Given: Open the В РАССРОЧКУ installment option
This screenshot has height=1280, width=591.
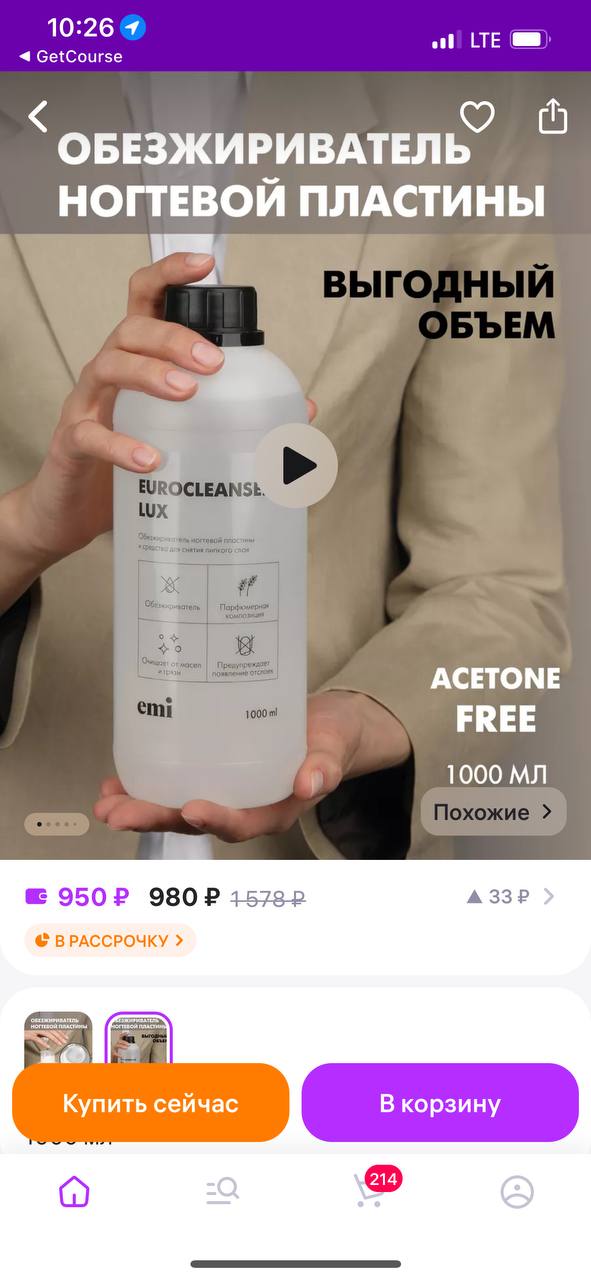Looking at the screenshot, I should click(x=110, y=940).
